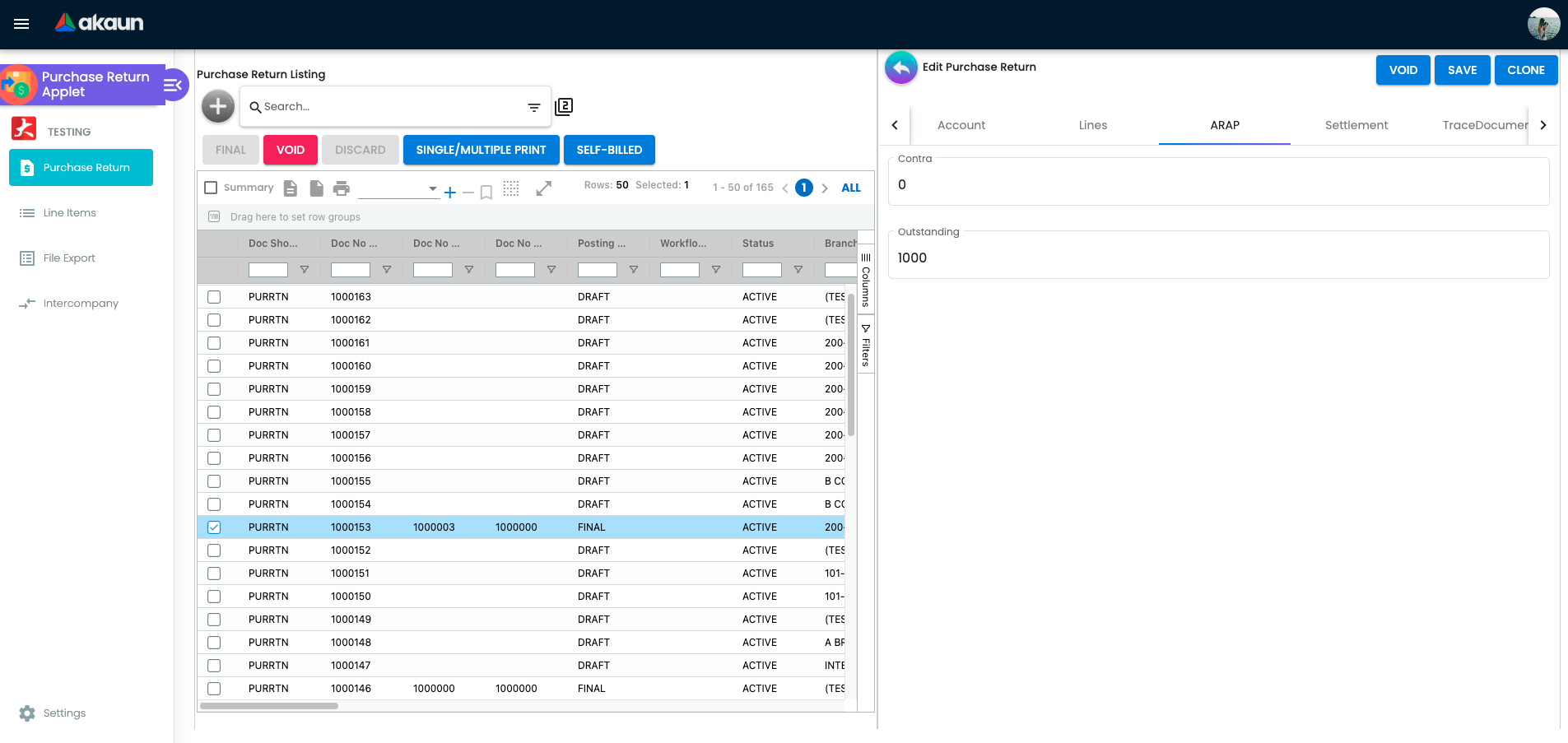Click the fullscreen expand arrows icon
Image resolution: width=1568 pixels, height=743 pixels.
[543, 188]
